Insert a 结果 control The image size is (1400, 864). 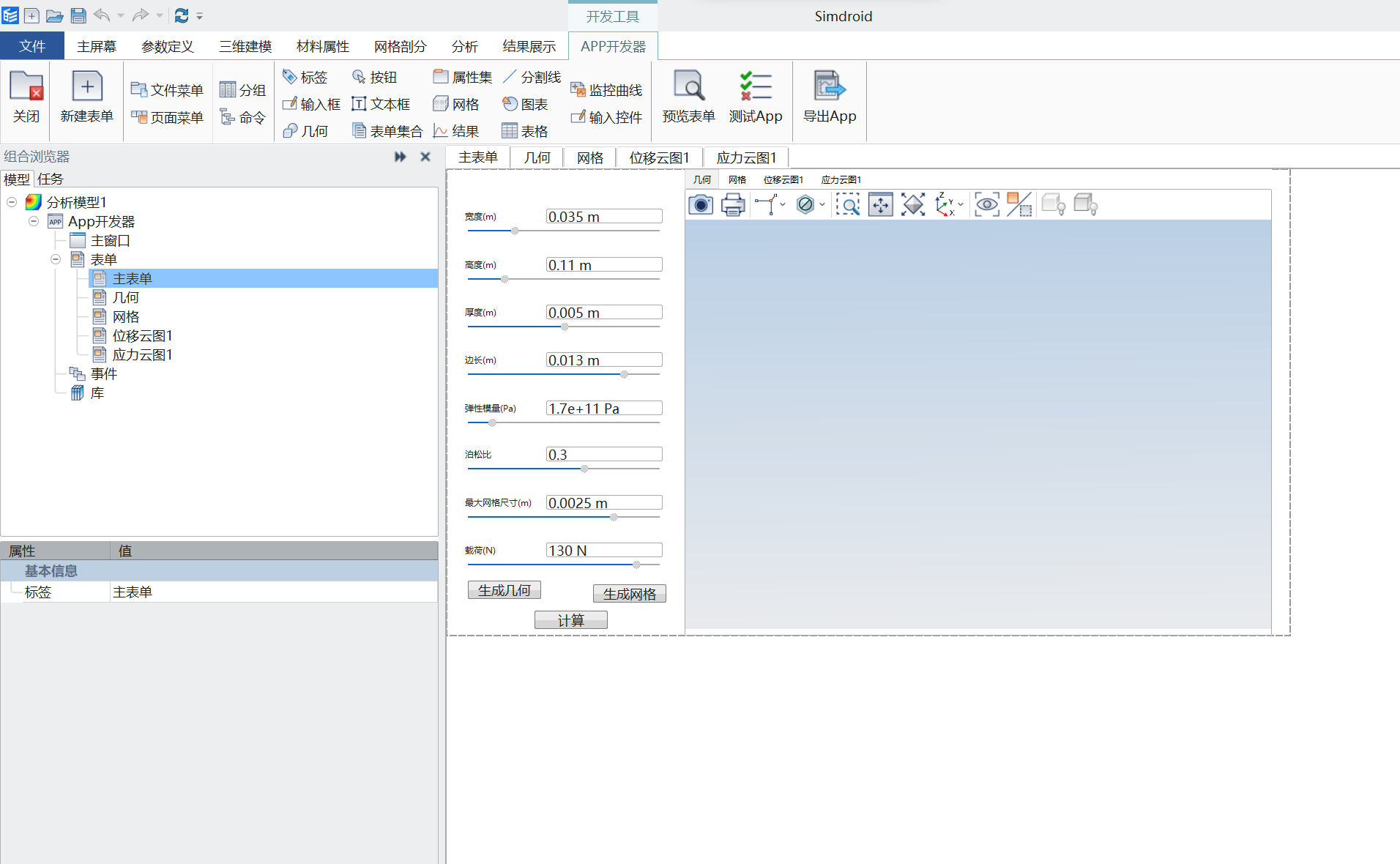pos(456,131)
